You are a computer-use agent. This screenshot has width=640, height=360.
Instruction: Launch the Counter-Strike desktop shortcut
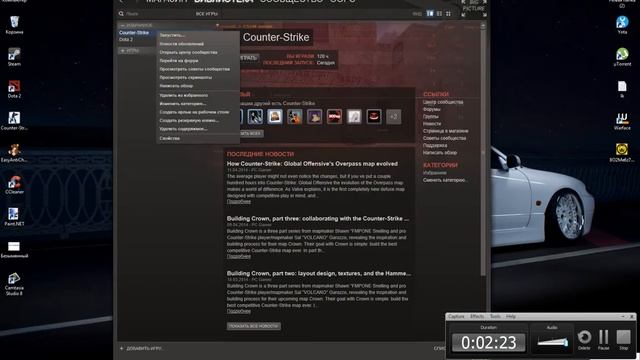pos(14,121)
